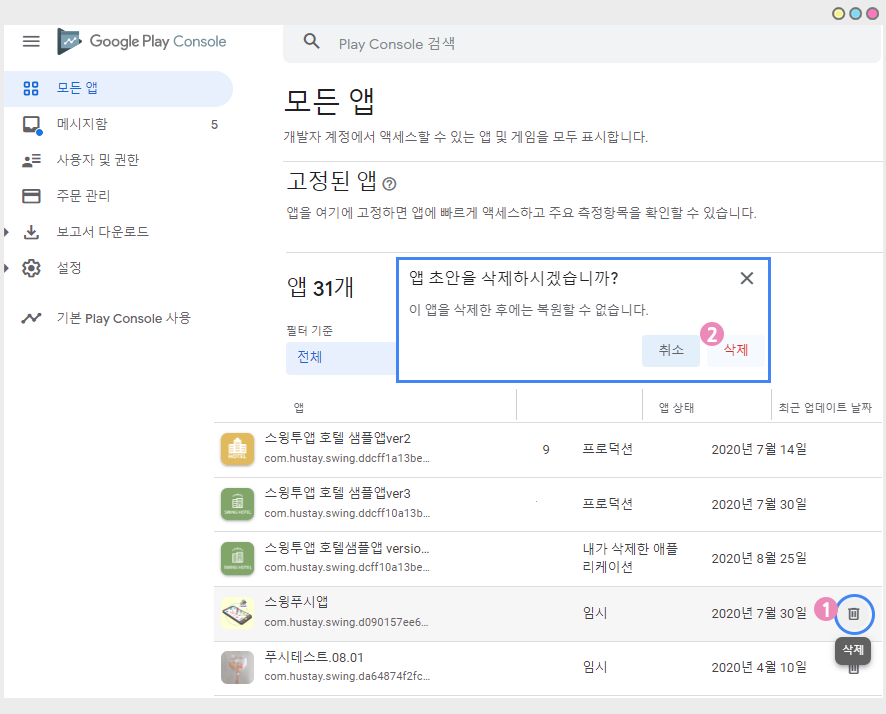The image size is (886, 714).
Task: Open the 전체 filter dropdown
Action: pyautogui.click(x=341, y=357)
